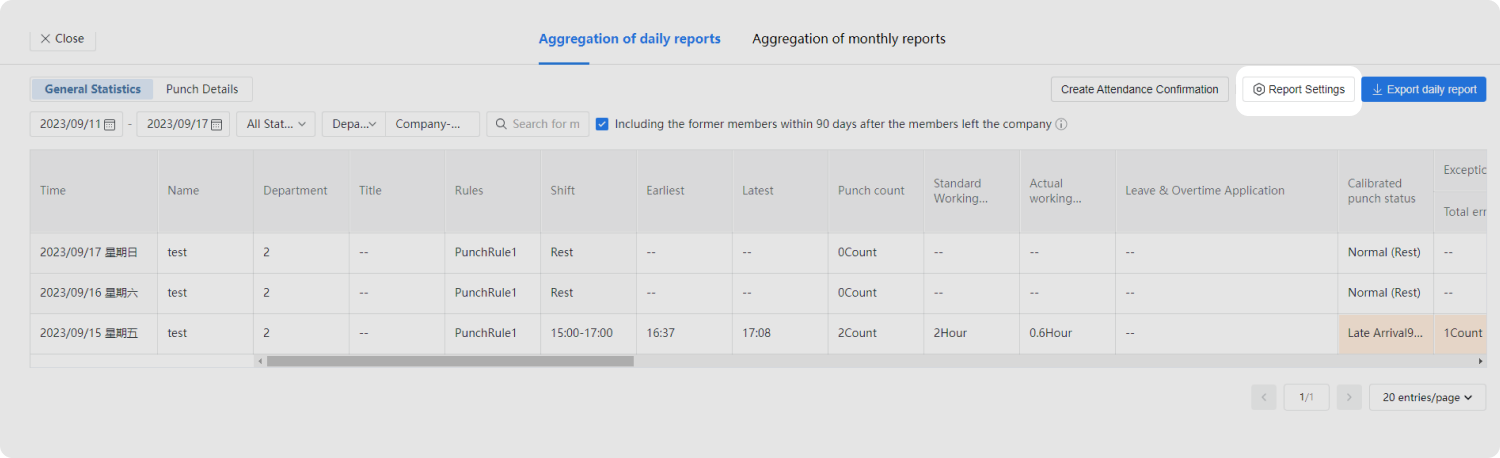Viewport: 1500px width, 458px height.
Task: Go to next page arrow
Action: click(x=1349, y=397)
